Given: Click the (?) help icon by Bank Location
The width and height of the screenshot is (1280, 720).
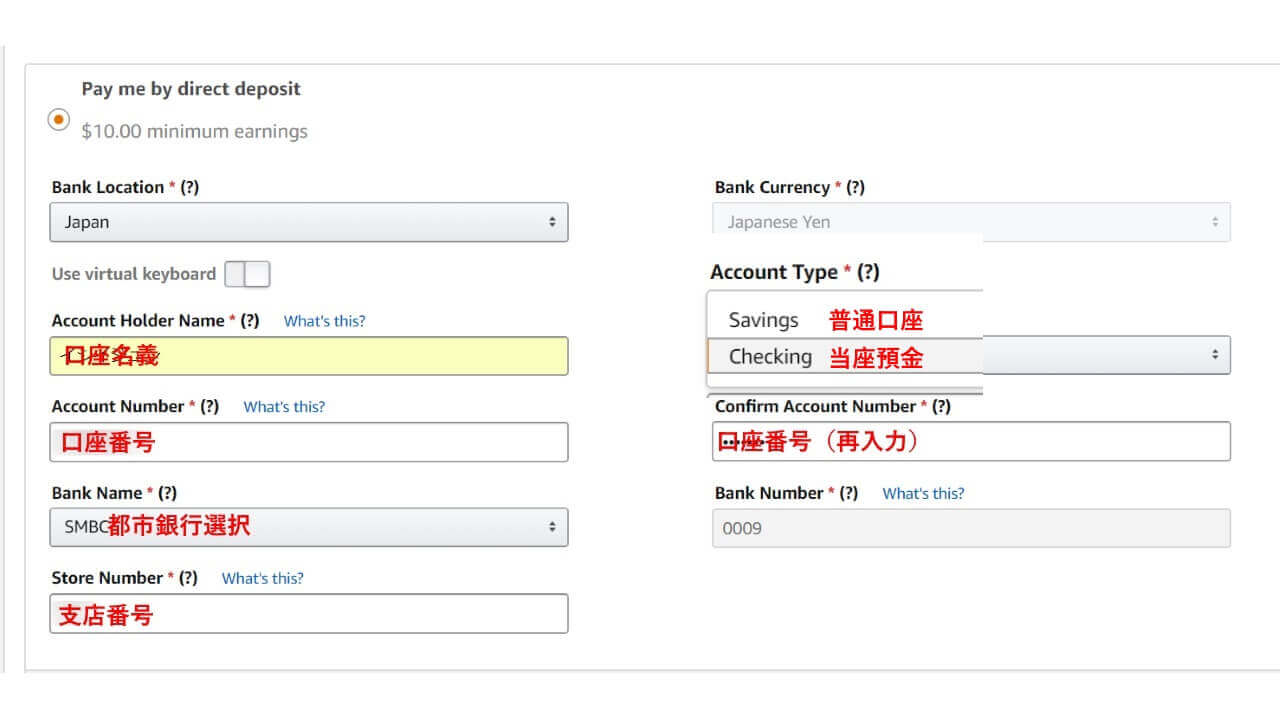Looking at the screenshot, I should [x=189, y=187].
